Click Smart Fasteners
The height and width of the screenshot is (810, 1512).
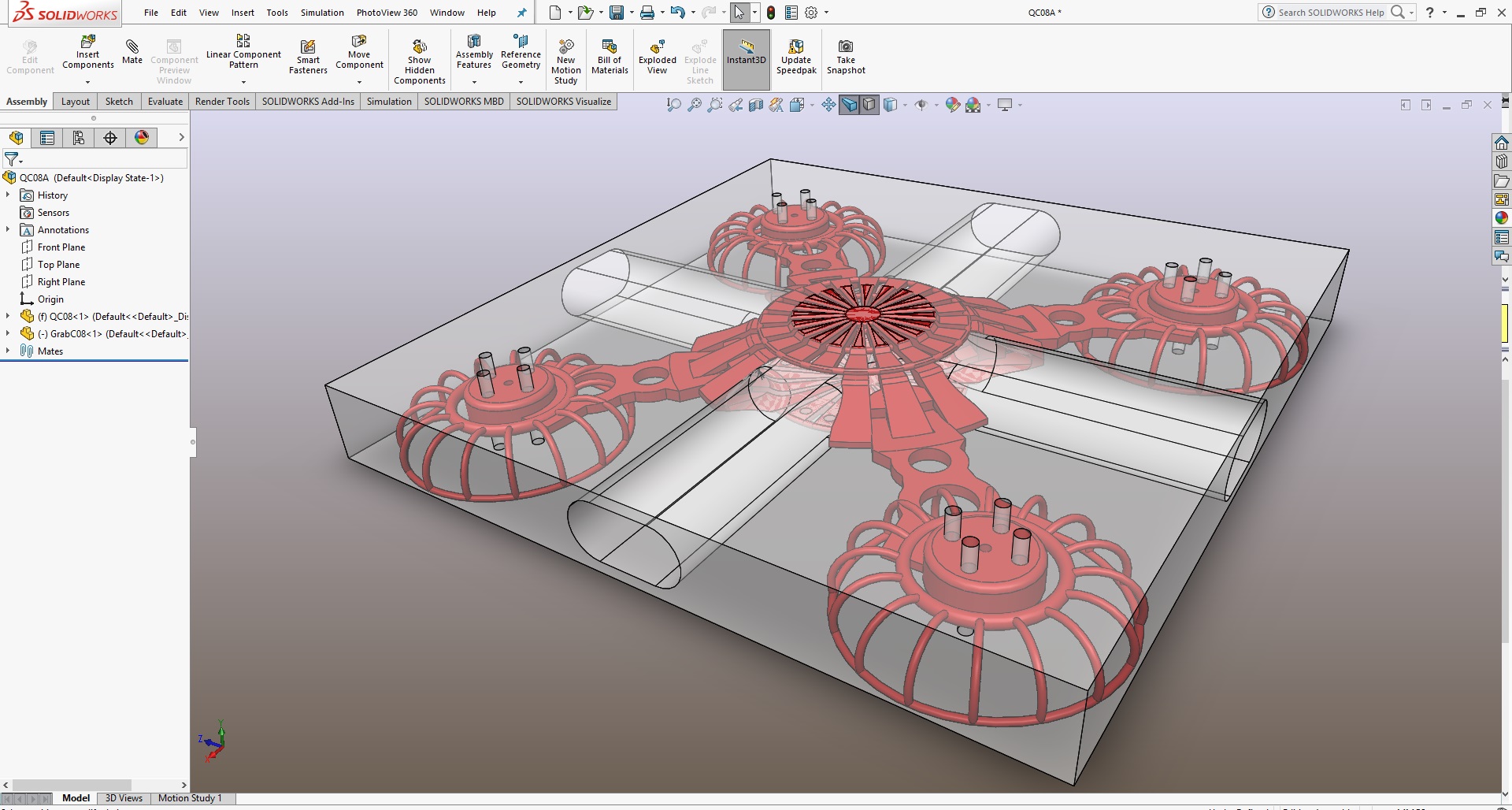click(x=308, y=57)
